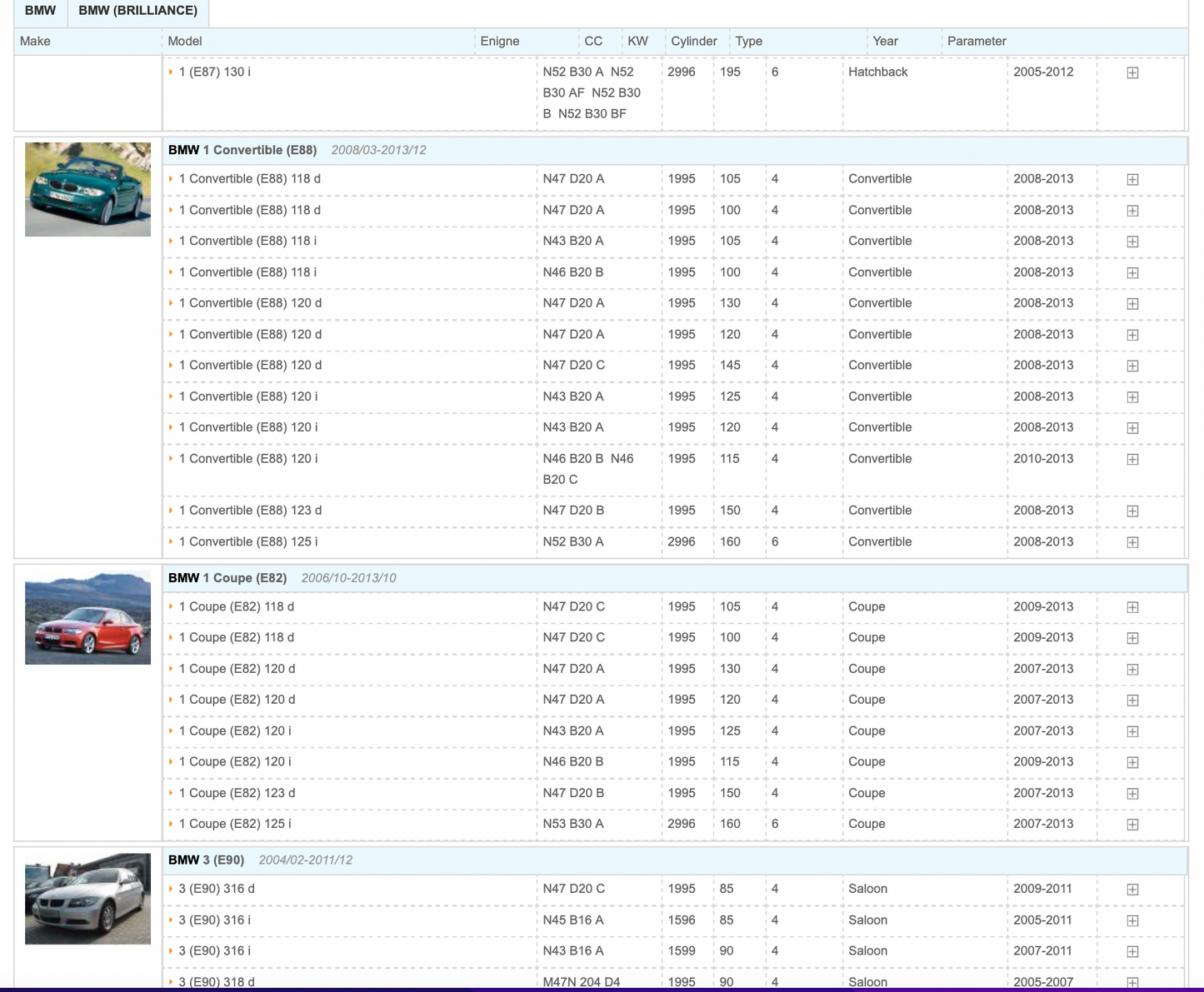Open the 3 (E90) 318 d link
The image size is (1204, 992).
tap(217, 982)
